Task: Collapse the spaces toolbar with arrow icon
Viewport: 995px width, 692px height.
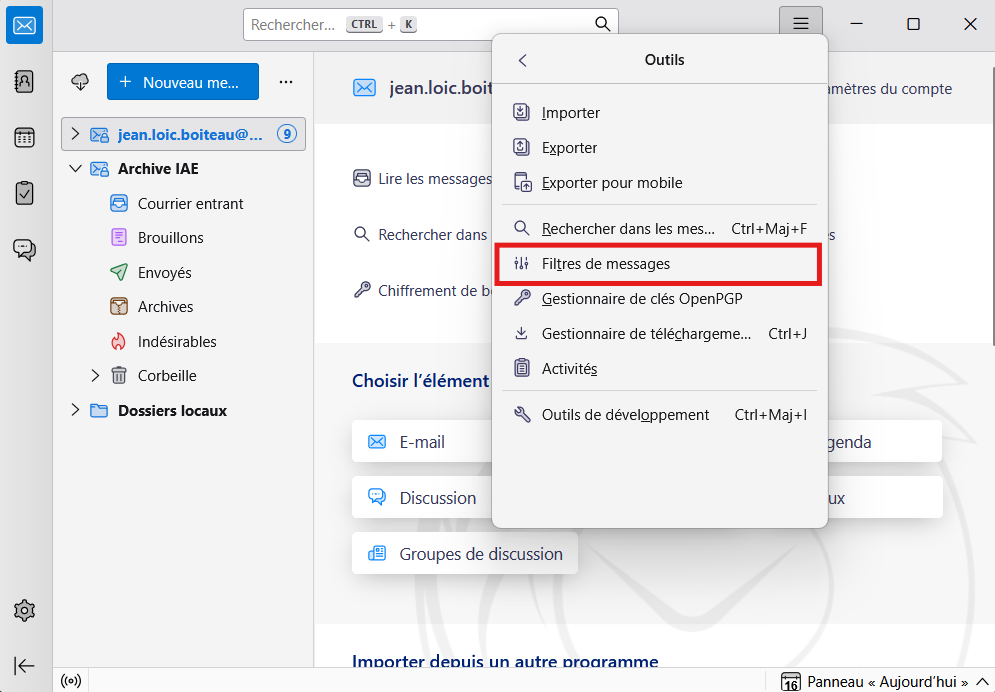Action: (25, 665)
